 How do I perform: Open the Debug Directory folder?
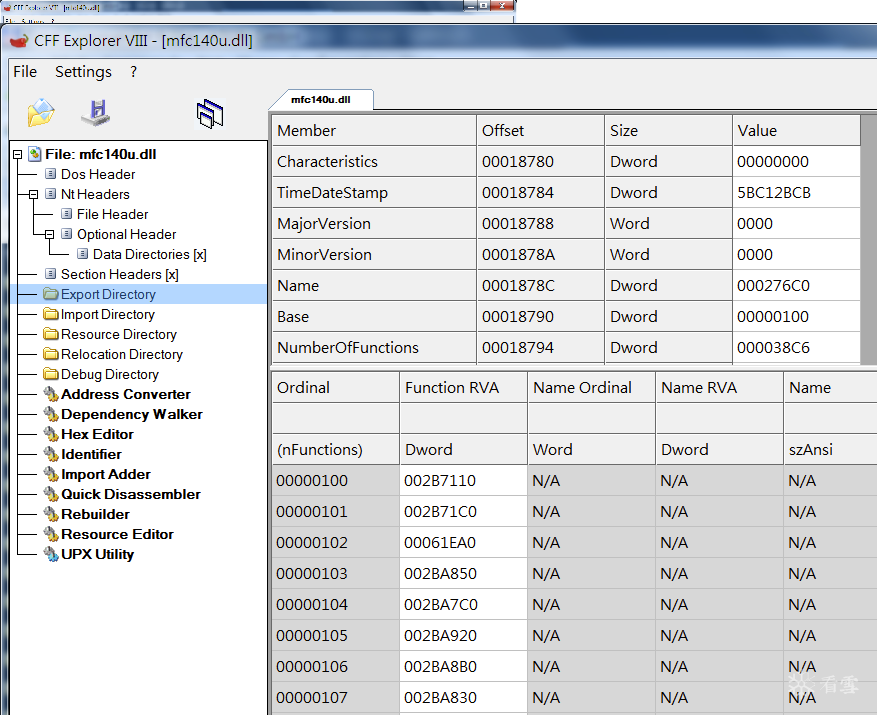tap(110, 374)
